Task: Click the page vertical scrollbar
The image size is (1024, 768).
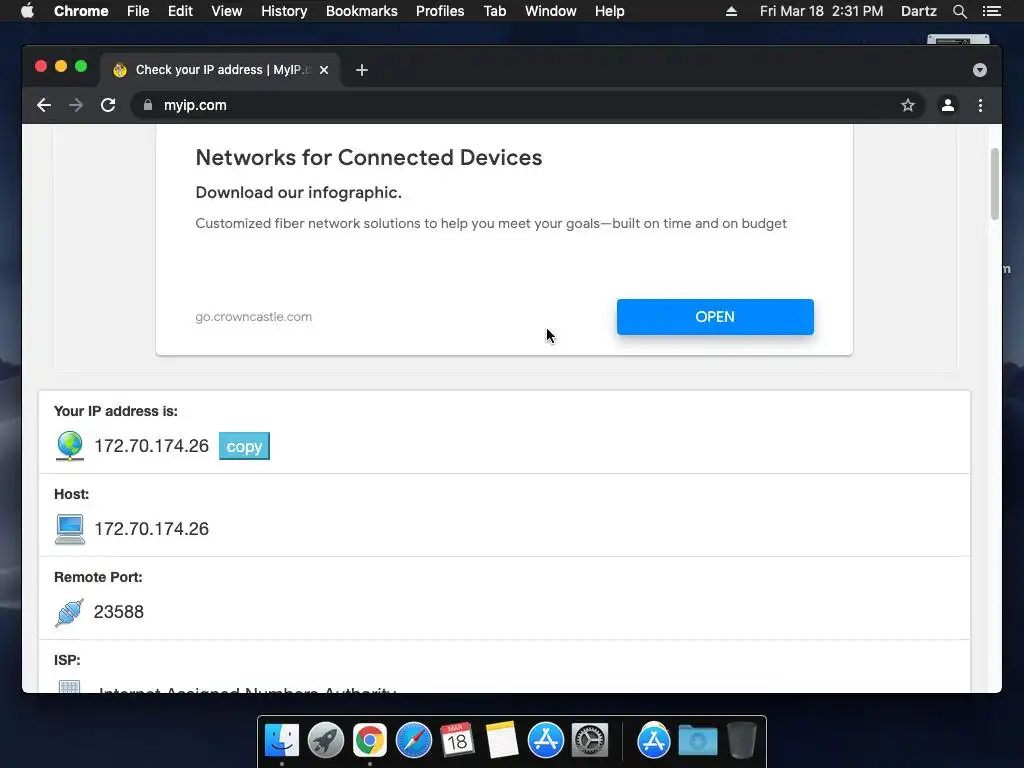Action: point(995,184)
